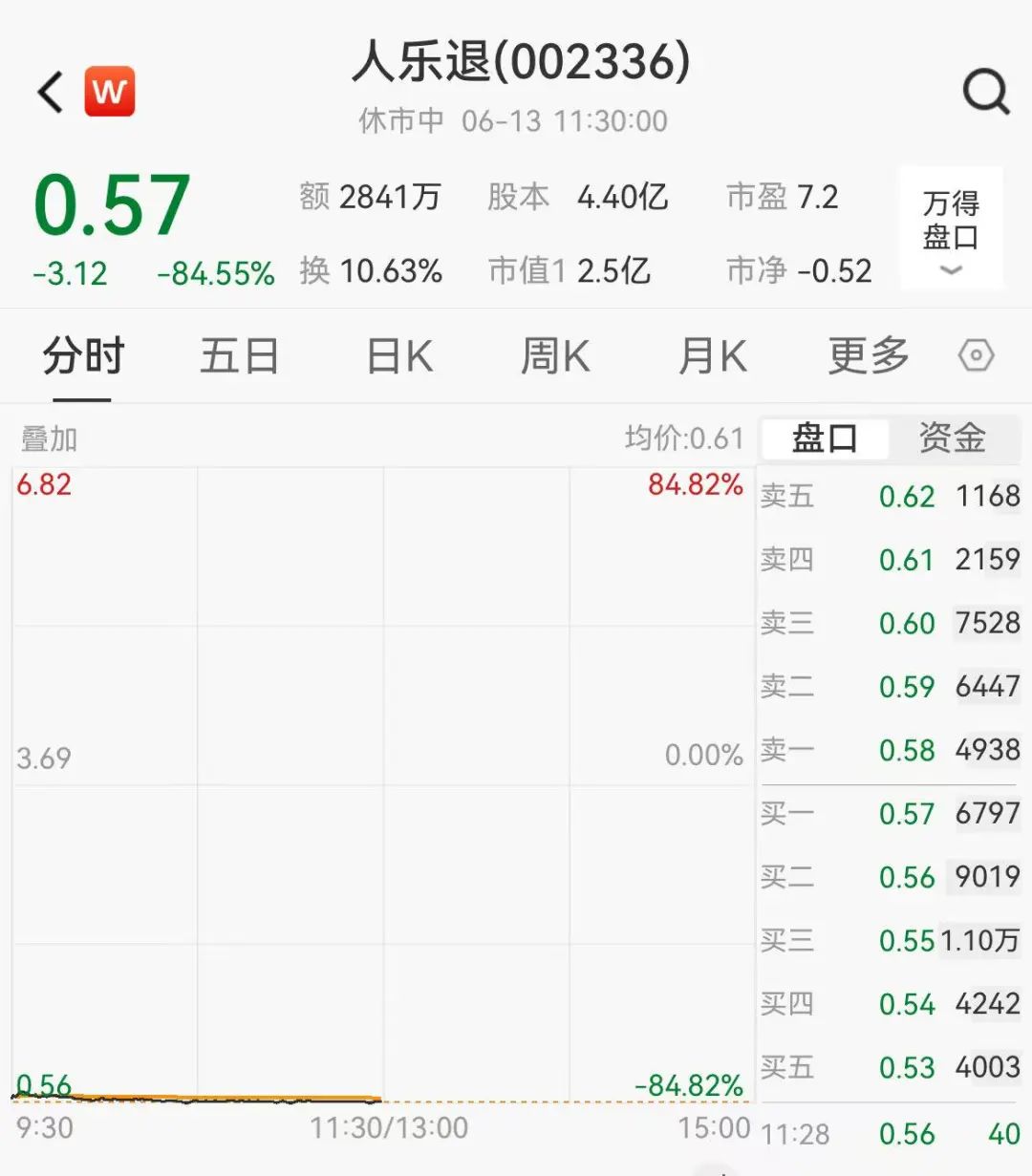The image size is (1032, 1176).
Task: Toggle to the 盘口 order book view
Action: (x=825, y=438)
